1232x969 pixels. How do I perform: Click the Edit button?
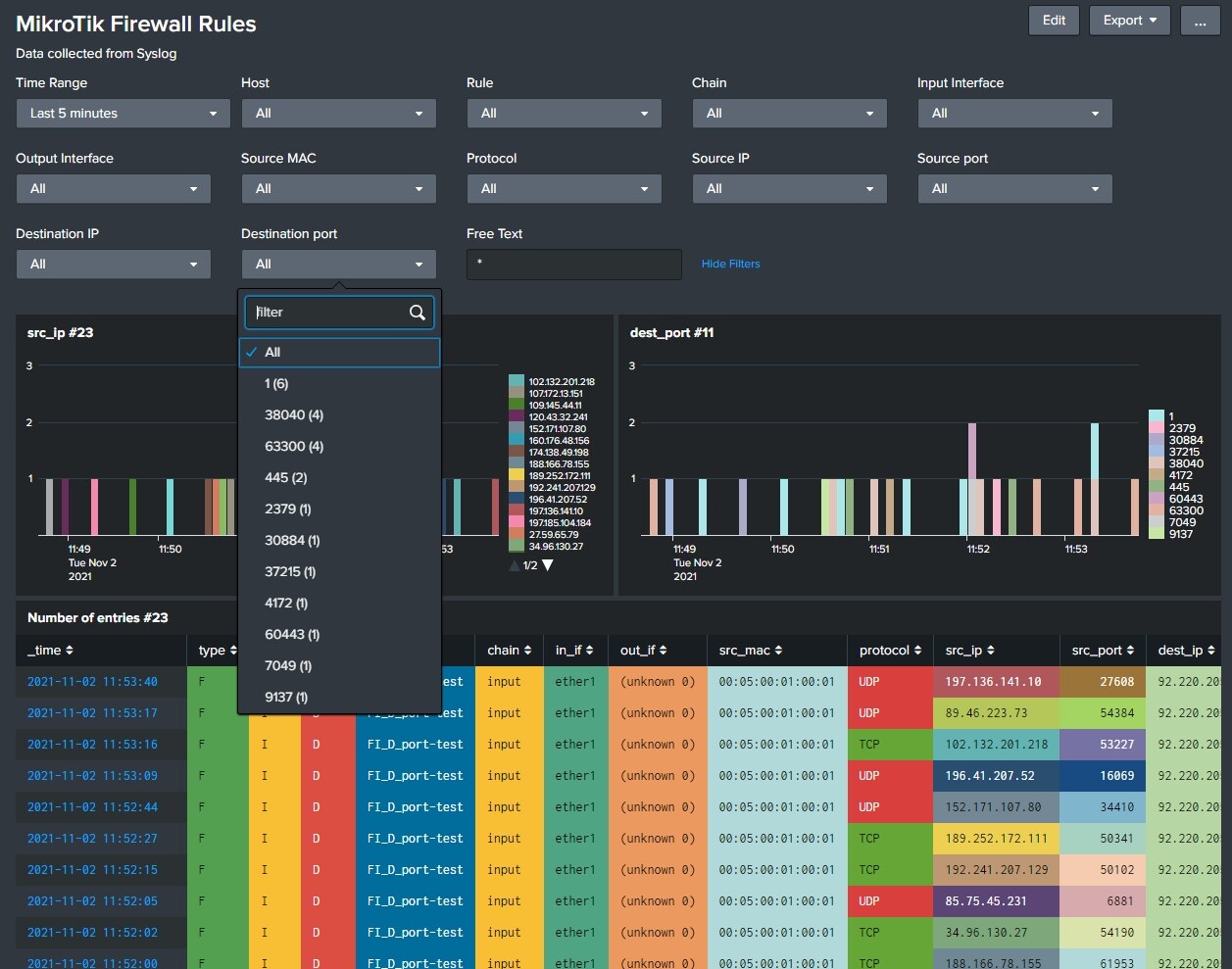tap(1054, 21)
